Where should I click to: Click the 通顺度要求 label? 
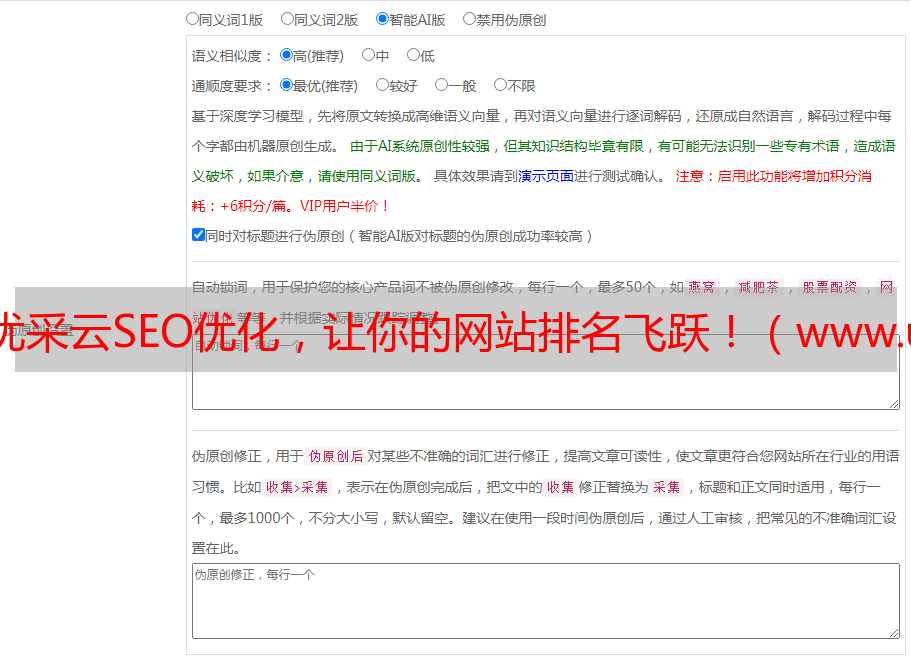(x=232, y=86)
